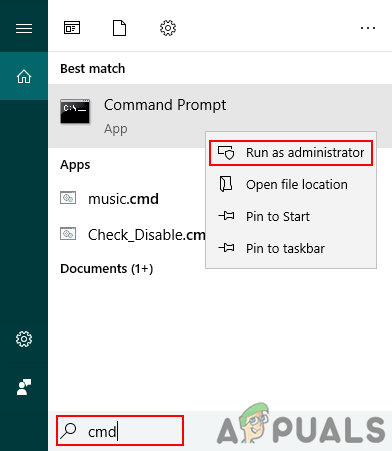Filter results by Apps icon
This screenshot has width=392, height=451.
(x=72, y=28)
